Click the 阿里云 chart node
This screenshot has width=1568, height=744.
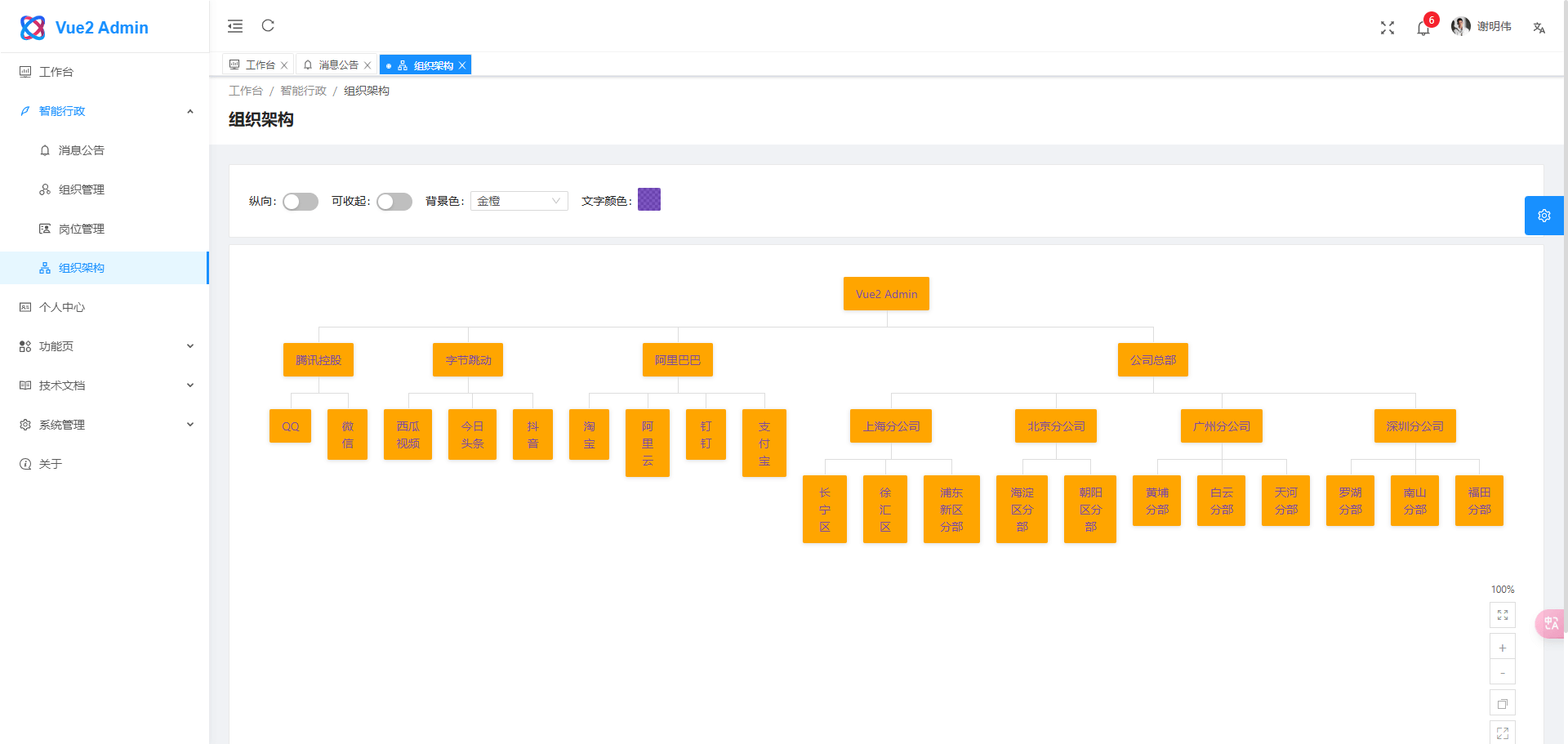pyautogui.click(x=648, y=443)
